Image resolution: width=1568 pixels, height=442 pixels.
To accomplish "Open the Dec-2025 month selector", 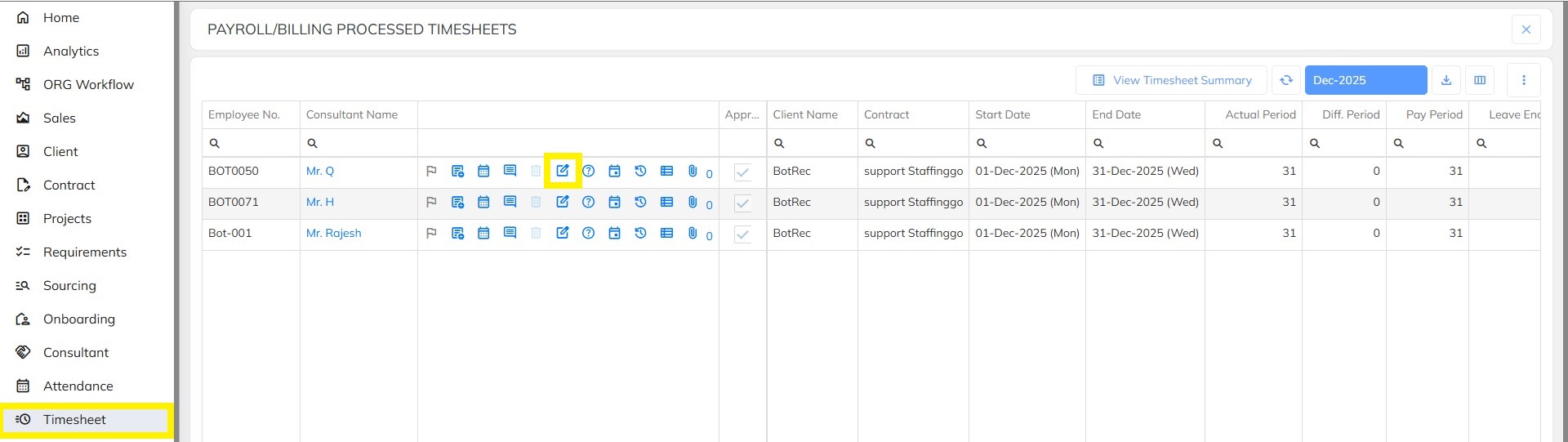I will tap(1365, 80).
